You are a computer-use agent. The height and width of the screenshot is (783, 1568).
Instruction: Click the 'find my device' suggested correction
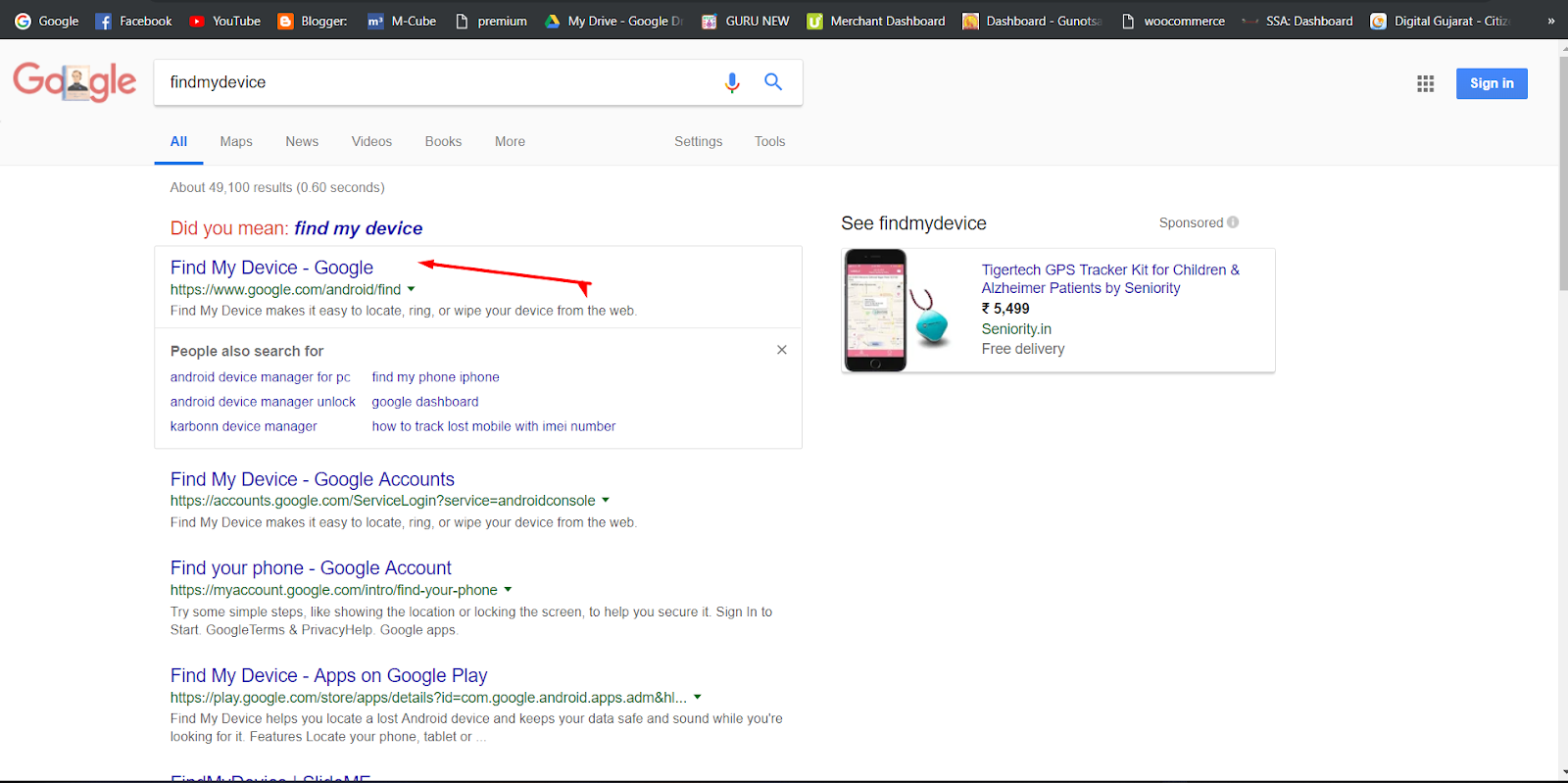point(359,228)
